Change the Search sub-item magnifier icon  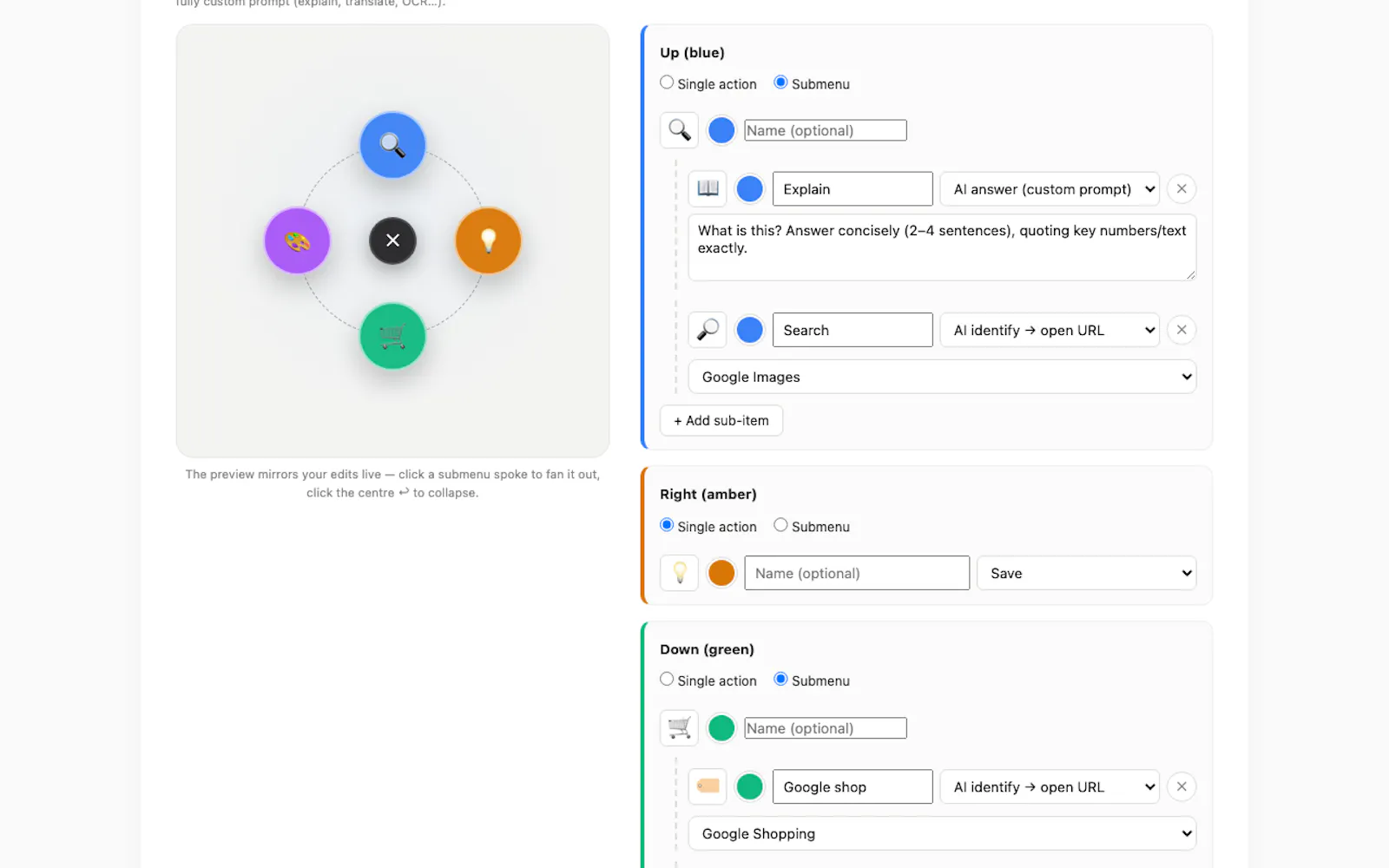coord(708,330)
